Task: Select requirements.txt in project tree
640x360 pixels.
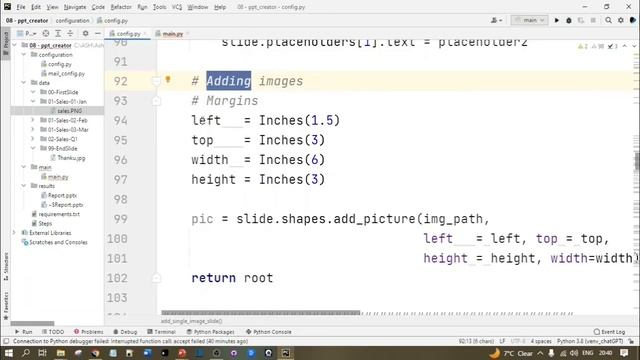Action: click(56, 214)
